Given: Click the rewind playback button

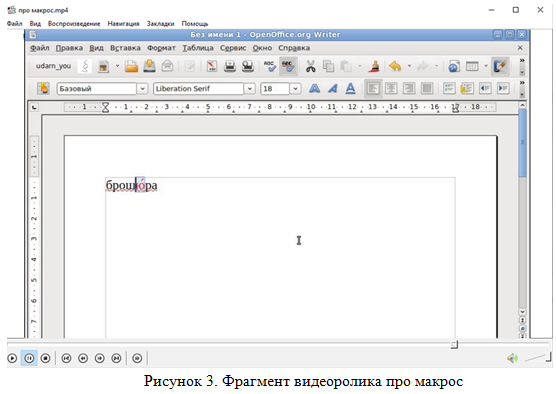Looking at the screenshot, I should tap(83, 358).
